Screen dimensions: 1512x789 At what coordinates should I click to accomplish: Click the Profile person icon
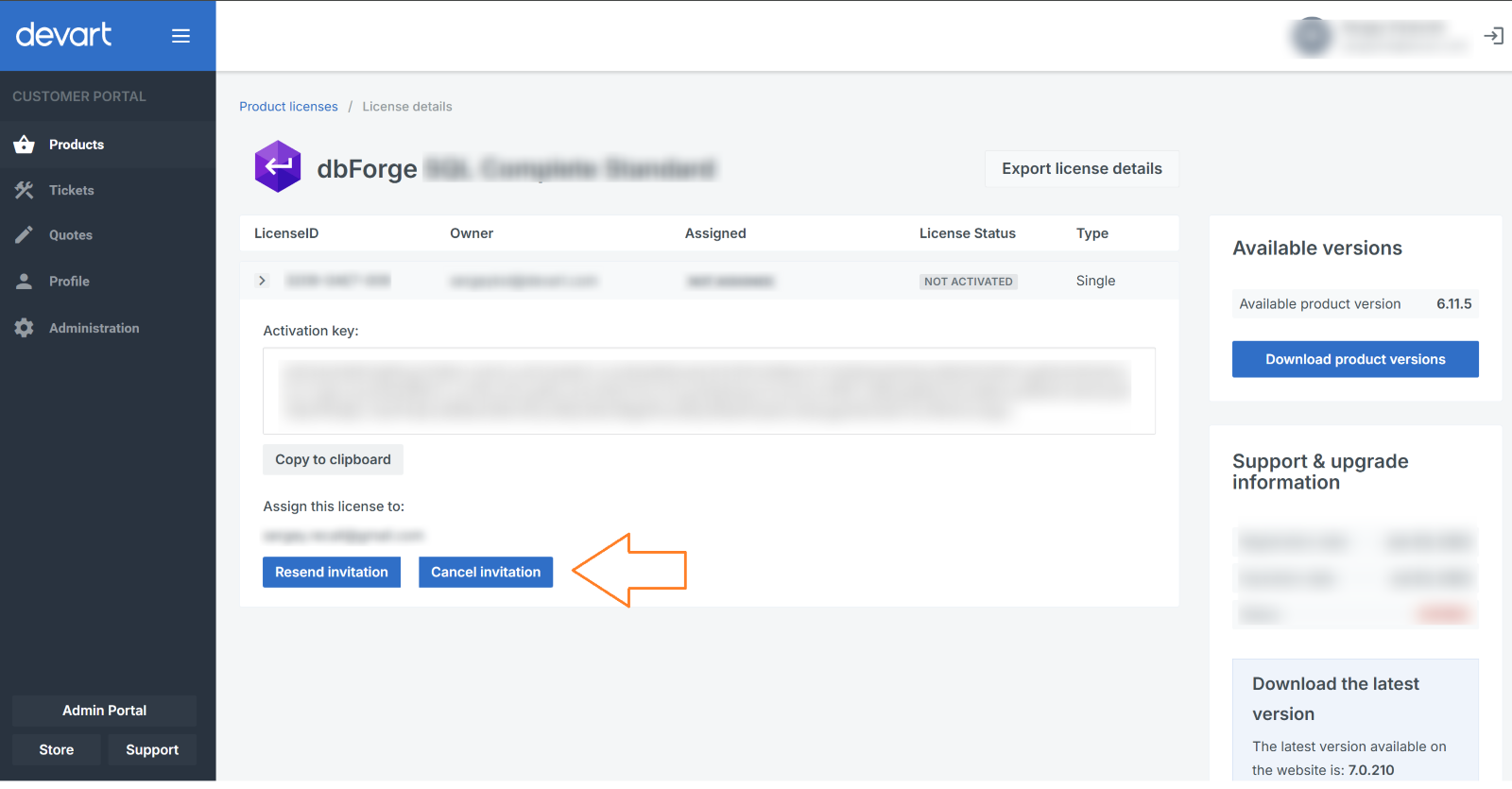pos(25,282)
